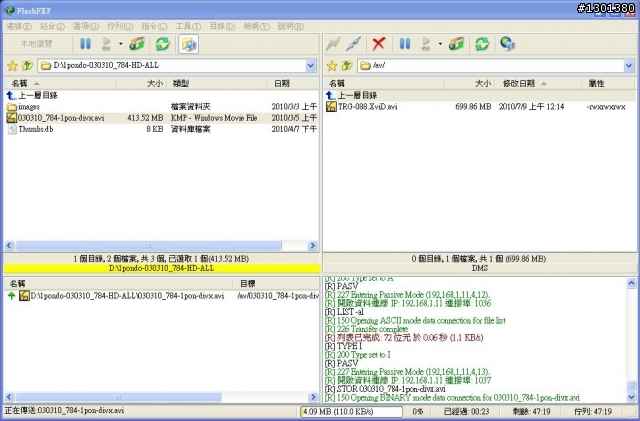
Task: Select the Thumbs.db file
Action: coord(30,129)
